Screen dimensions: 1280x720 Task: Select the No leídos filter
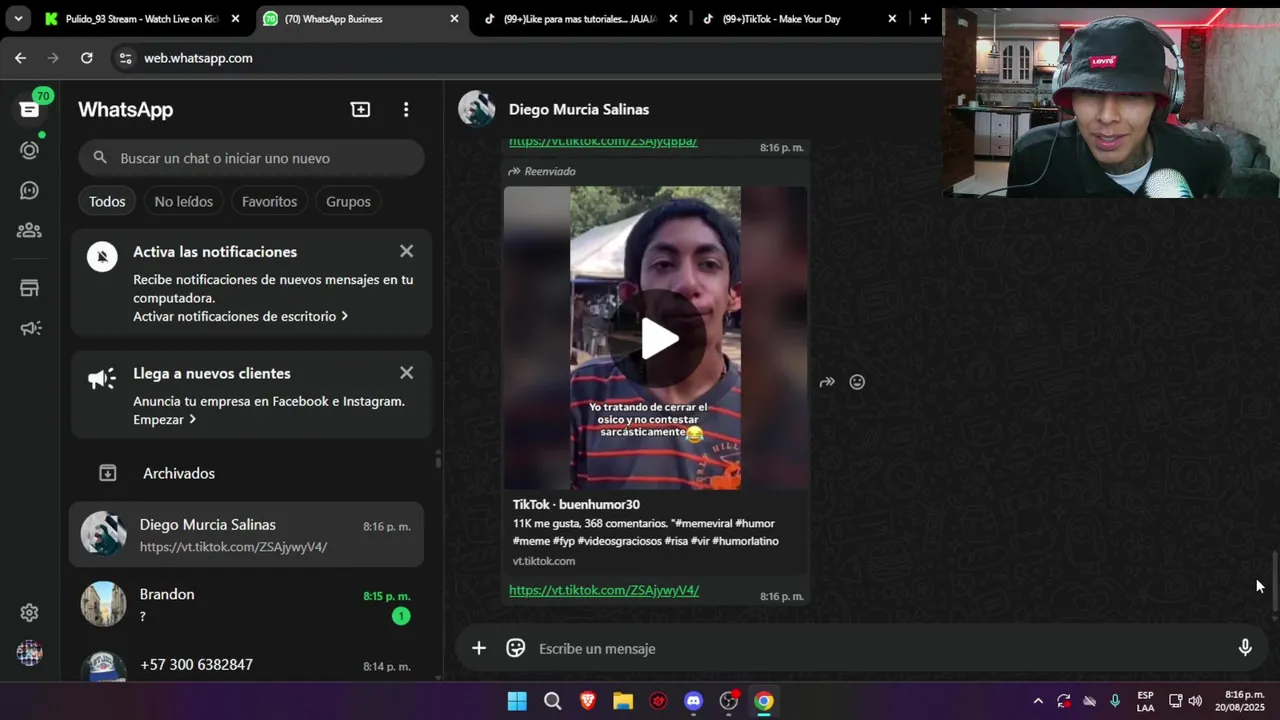pos(184,201)
